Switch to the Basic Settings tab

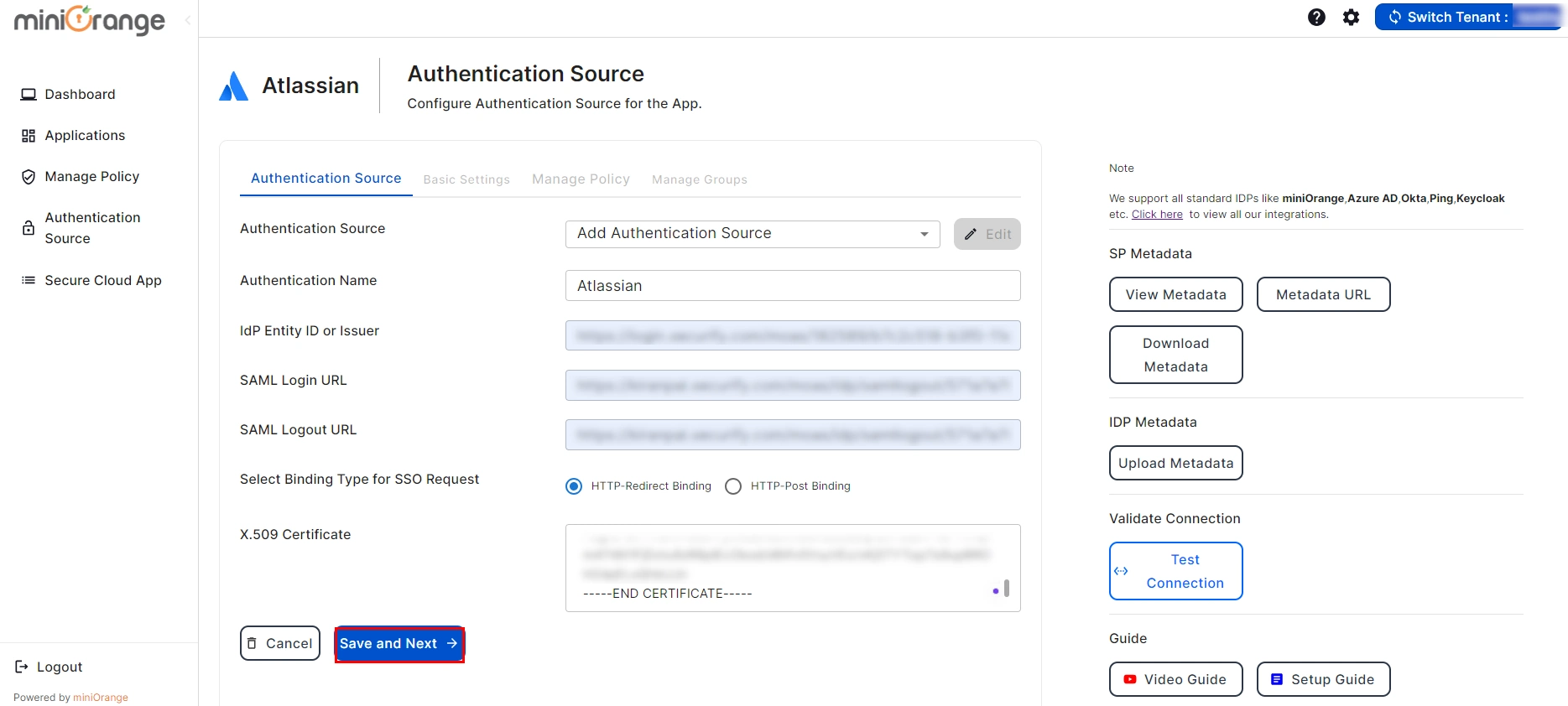[x=466, y=179]
